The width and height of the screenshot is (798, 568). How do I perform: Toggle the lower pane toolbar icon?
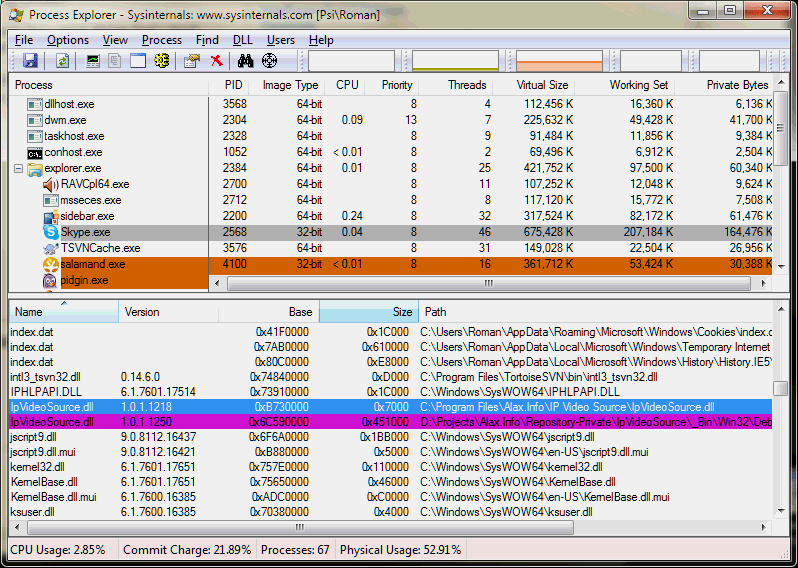[x=138, y=61]
